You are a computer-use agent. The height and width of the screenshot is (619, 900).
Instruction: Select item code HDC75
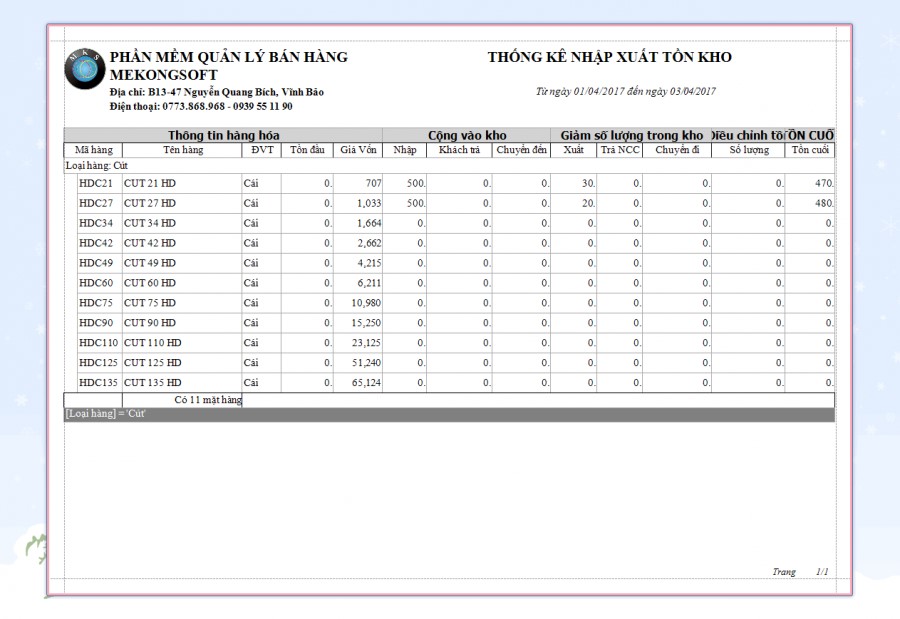(x=96, y=303)
